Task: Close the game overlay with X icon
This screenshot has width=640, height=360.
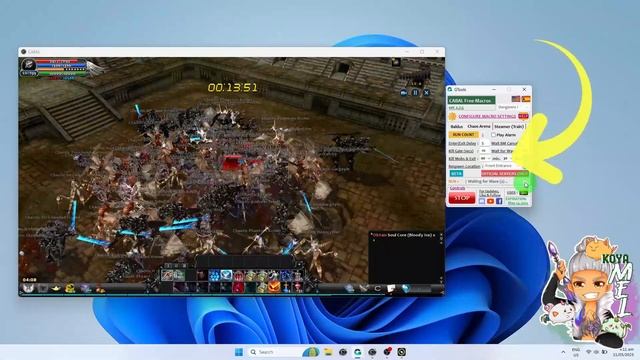Action: 426,93
